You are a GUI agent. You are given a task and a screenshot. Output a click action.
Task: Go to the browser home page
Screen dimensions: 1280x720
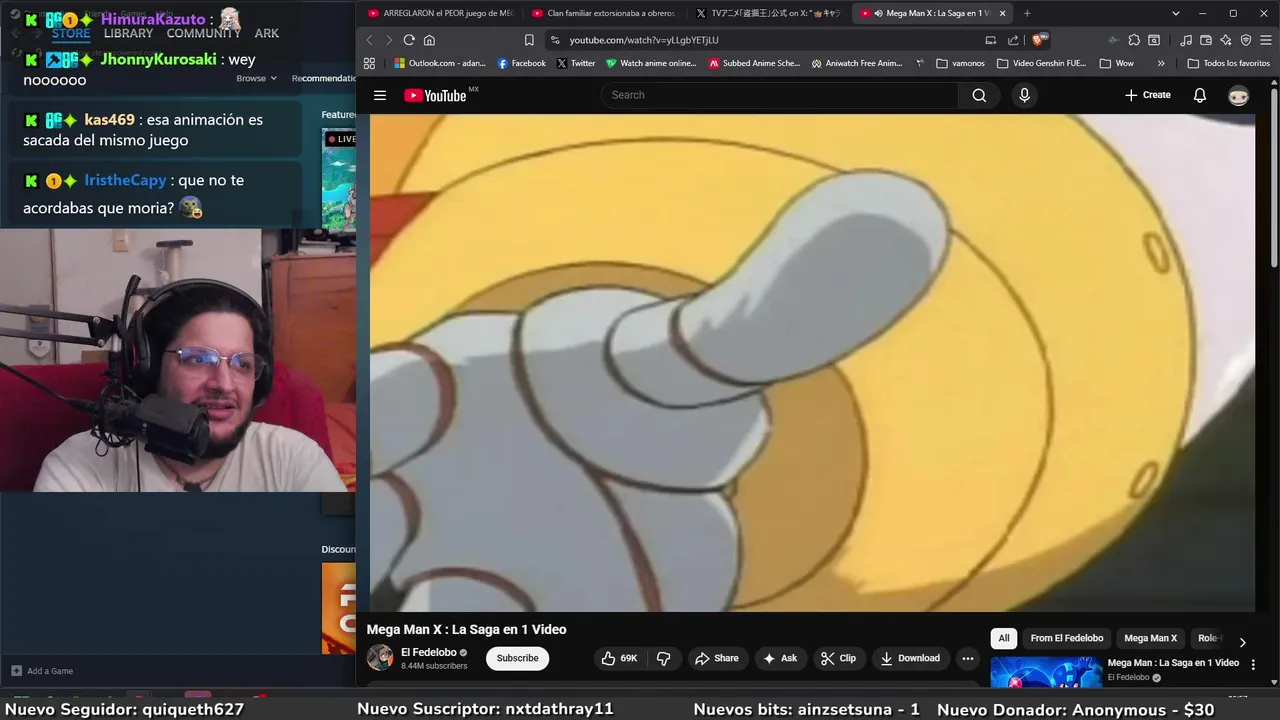click(x=429, y=40)
